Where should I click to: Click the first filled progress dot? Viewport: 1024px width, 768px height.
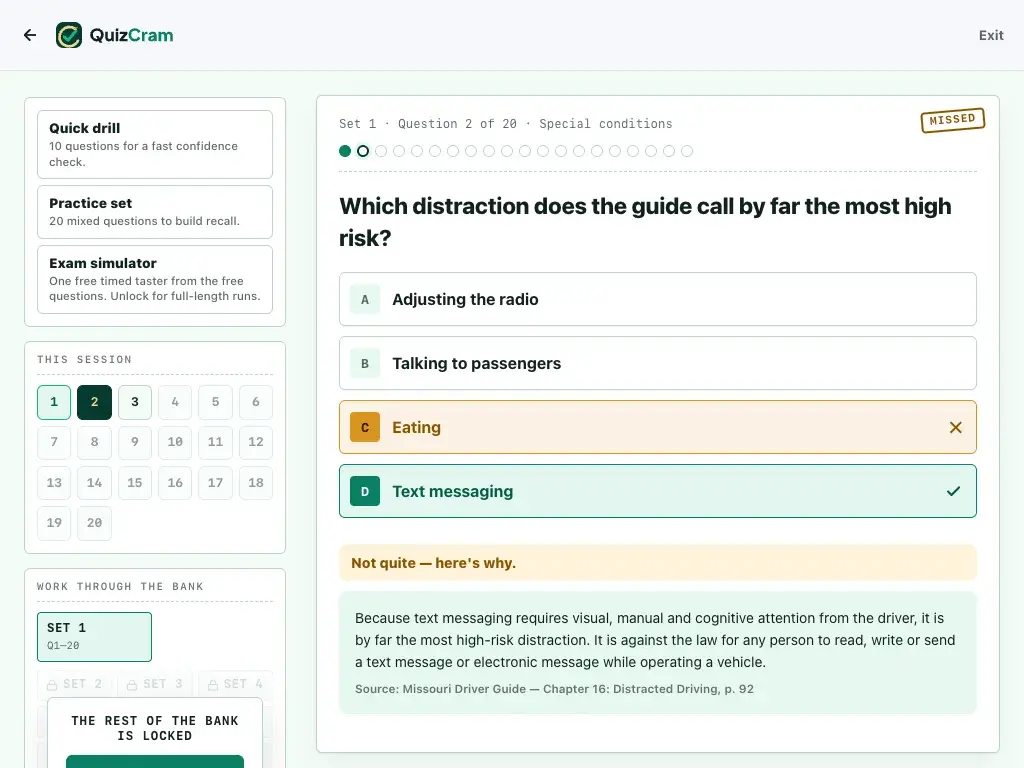[345, 152]
